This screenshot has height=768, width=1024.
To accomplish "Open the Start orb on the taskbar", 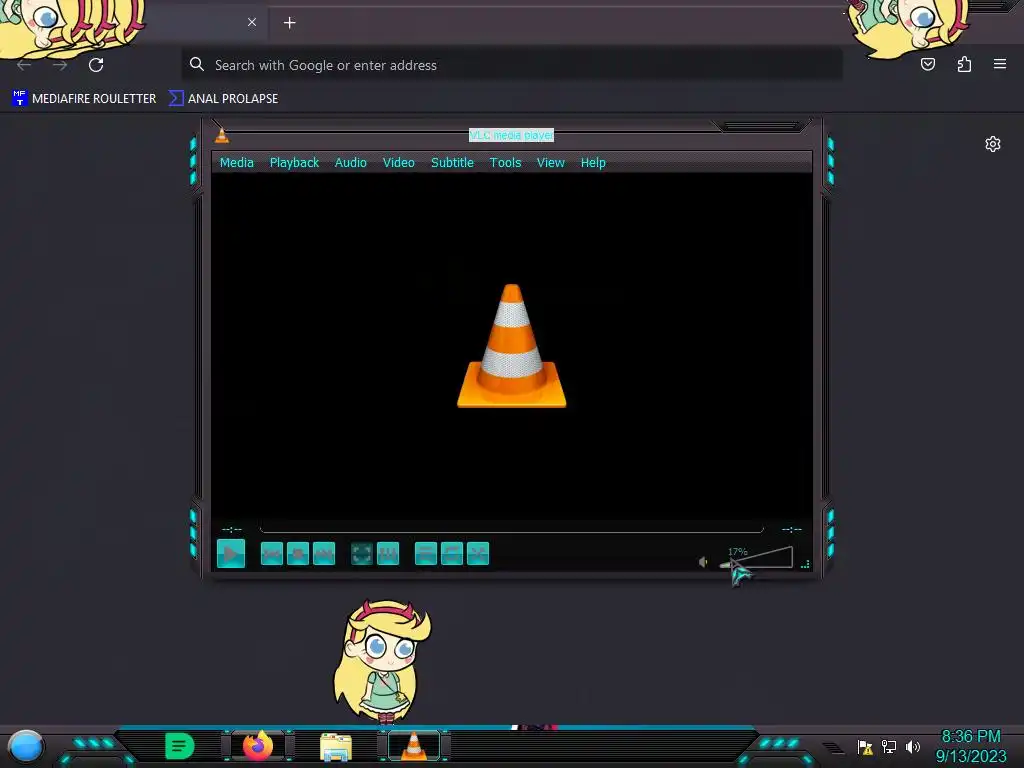I will (26, 746).
